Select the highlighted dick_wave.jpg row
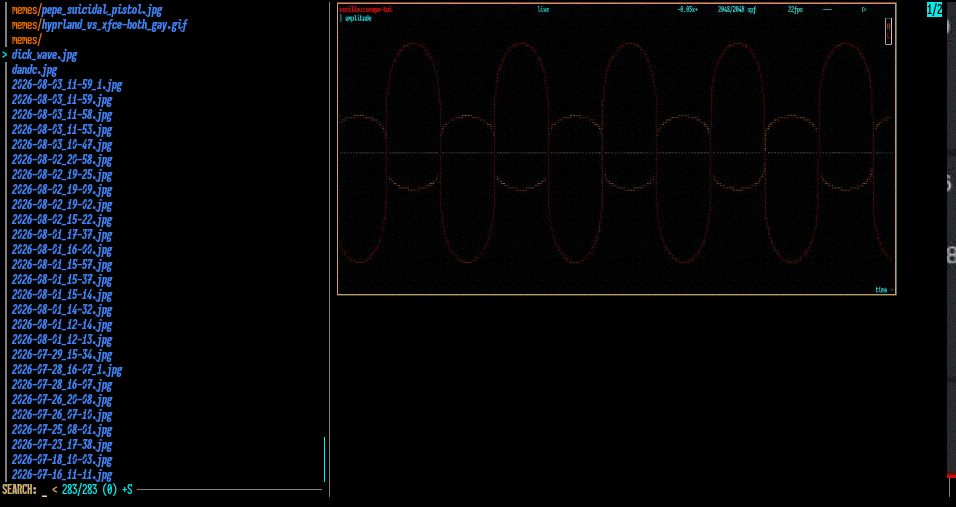This screenshot has width=956, height=507. point(45,55)
